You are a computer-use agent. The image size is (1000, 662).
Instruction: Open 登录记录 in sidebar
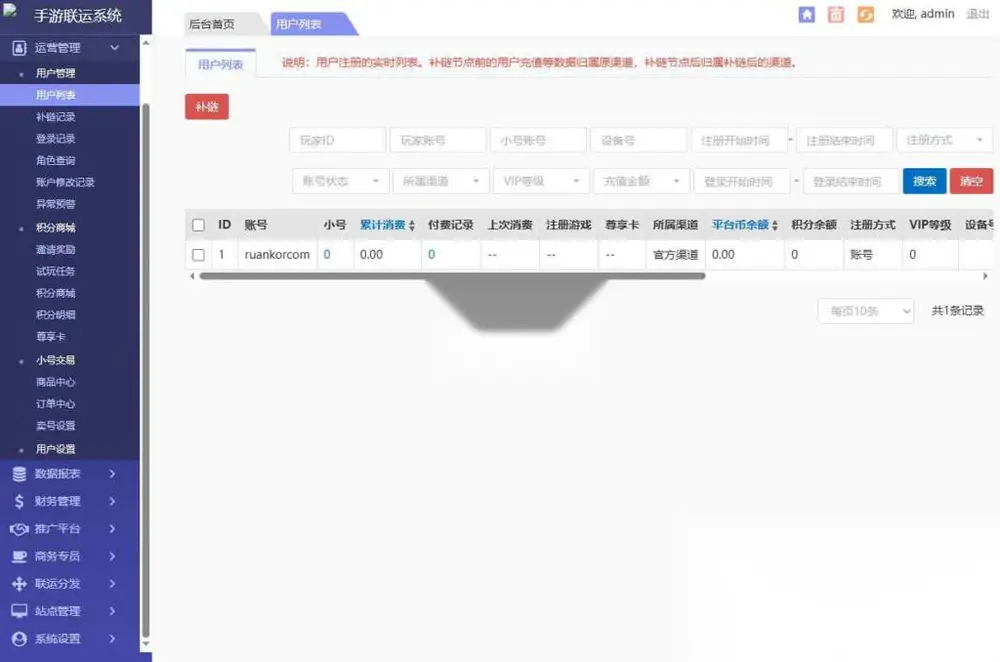pyautogui.click(x=56, y=138)
